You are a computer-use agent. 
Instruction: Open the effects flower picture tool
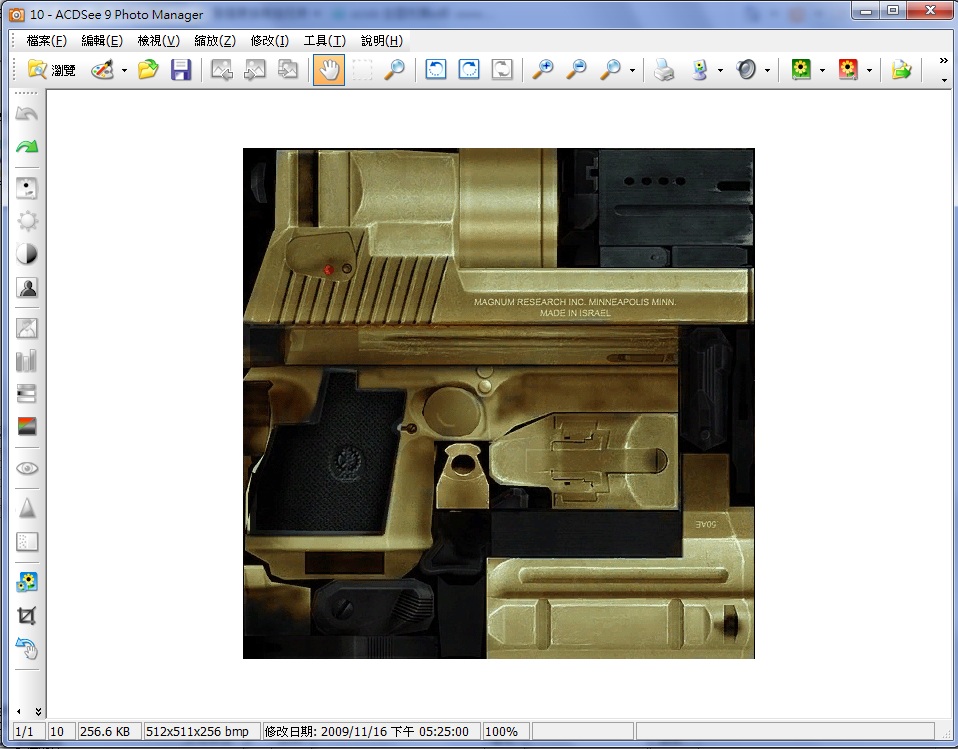[26, 582]
